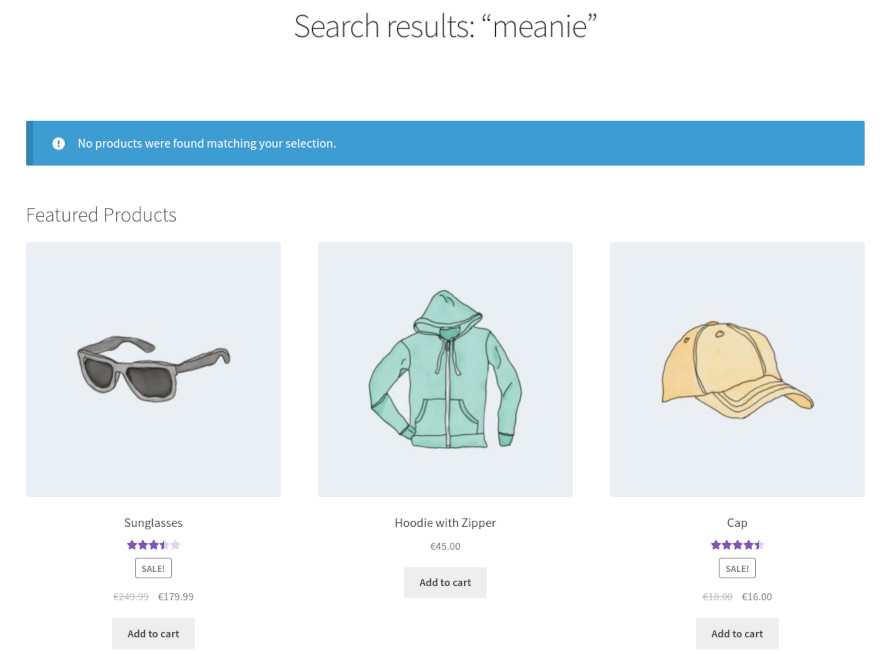The image size is (890, 654).
Task: Add Cap to cart
Action: coord(737,634)
